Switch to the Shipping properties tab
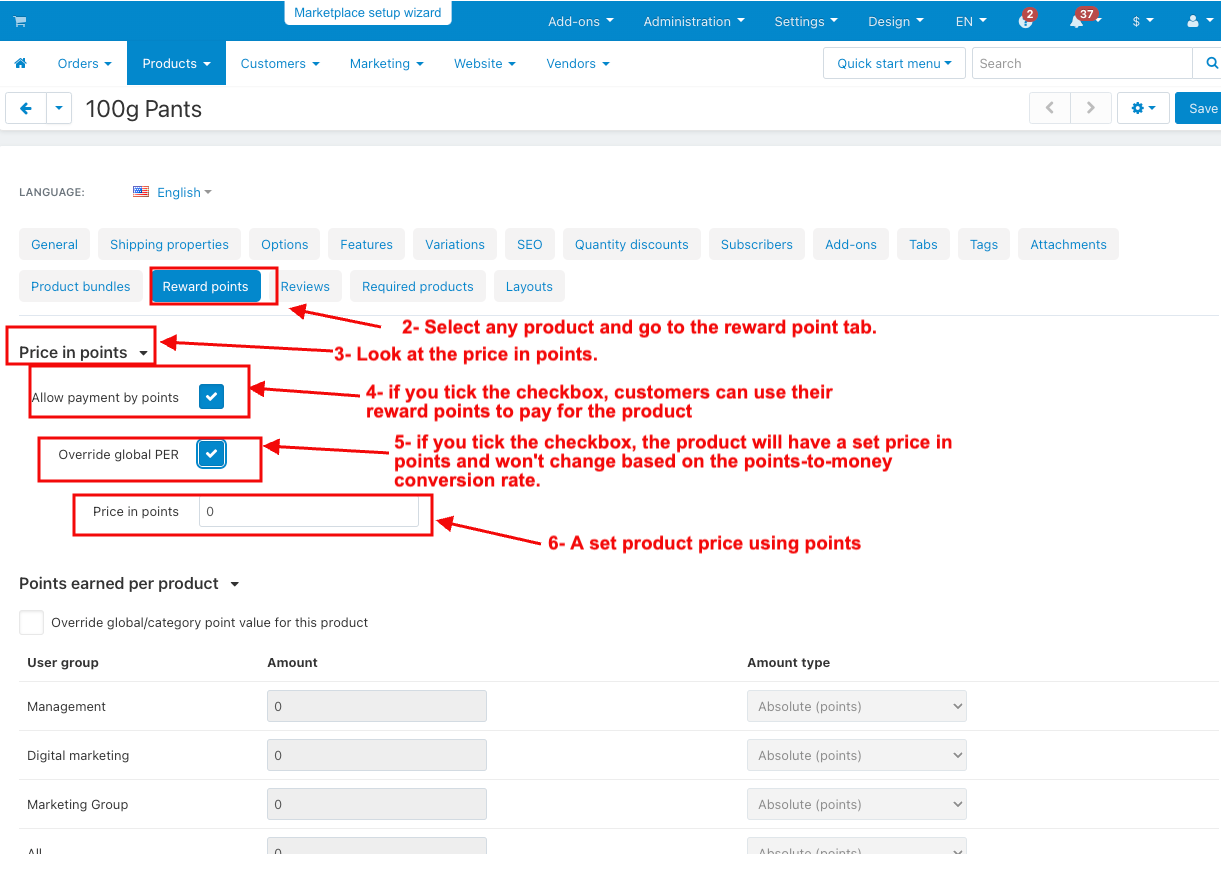Viewport: 1221px width, 871px height. [169, 244]
